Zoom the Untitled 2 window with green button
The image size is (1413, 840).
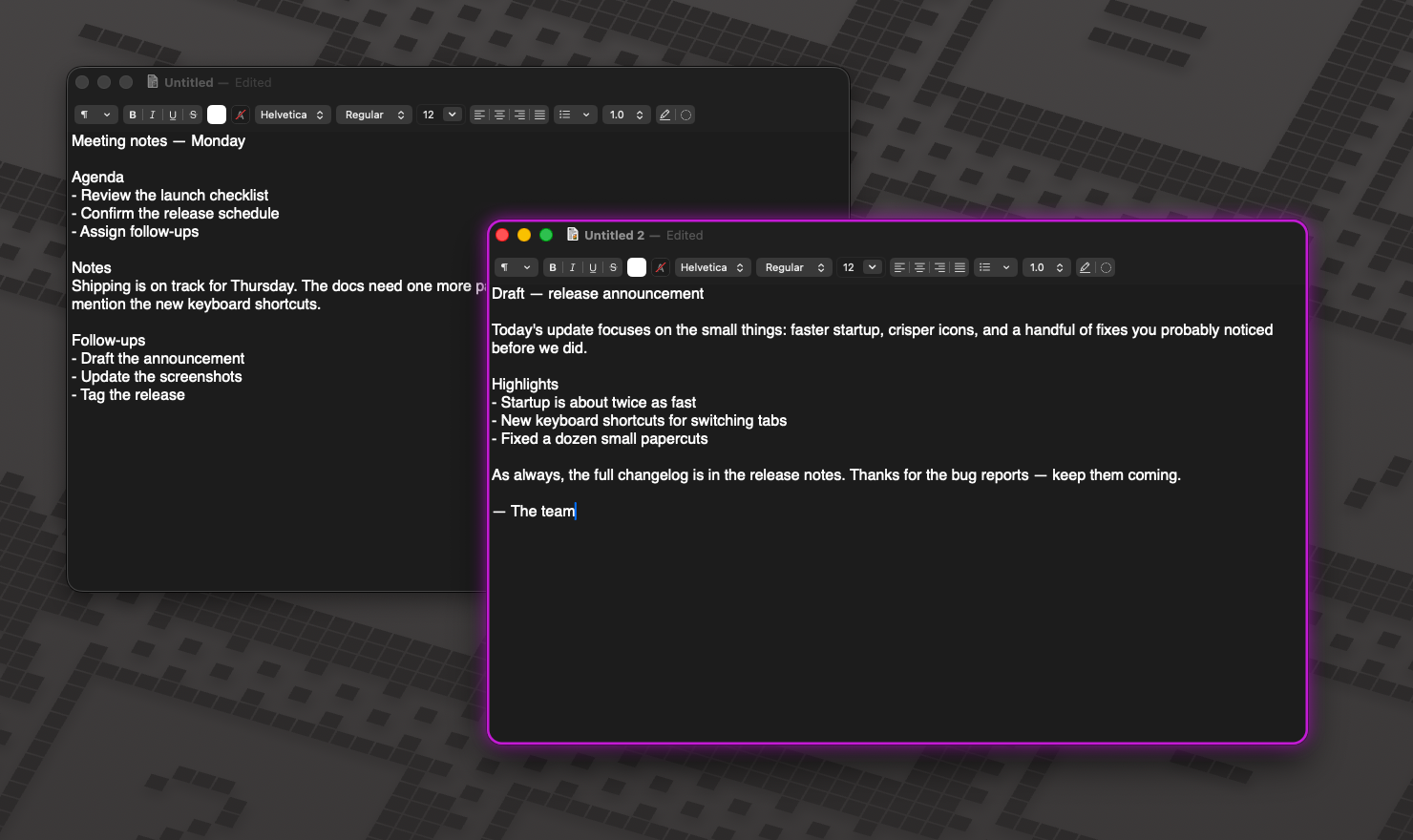point(546,235)
